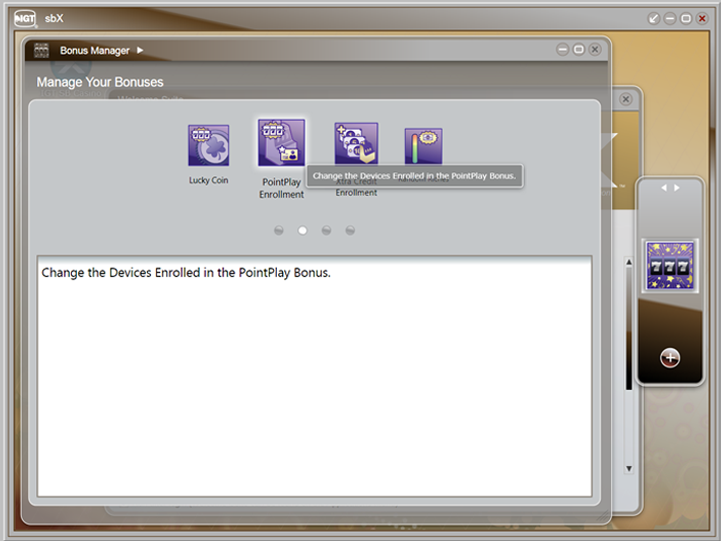Viewport: 721px width, 541px height.
Task: Minimize the Bonus Manager window
Action: pyautogui.click(x=562, y=50)
